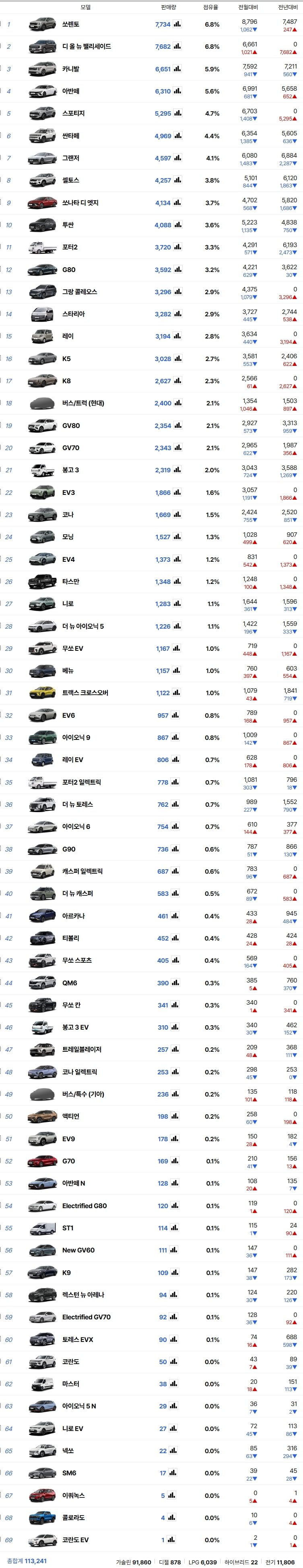Select the 봉고 3 truck thumbnail
The height and width of the screenshot is (1568, 303).
tap(43, 471)
